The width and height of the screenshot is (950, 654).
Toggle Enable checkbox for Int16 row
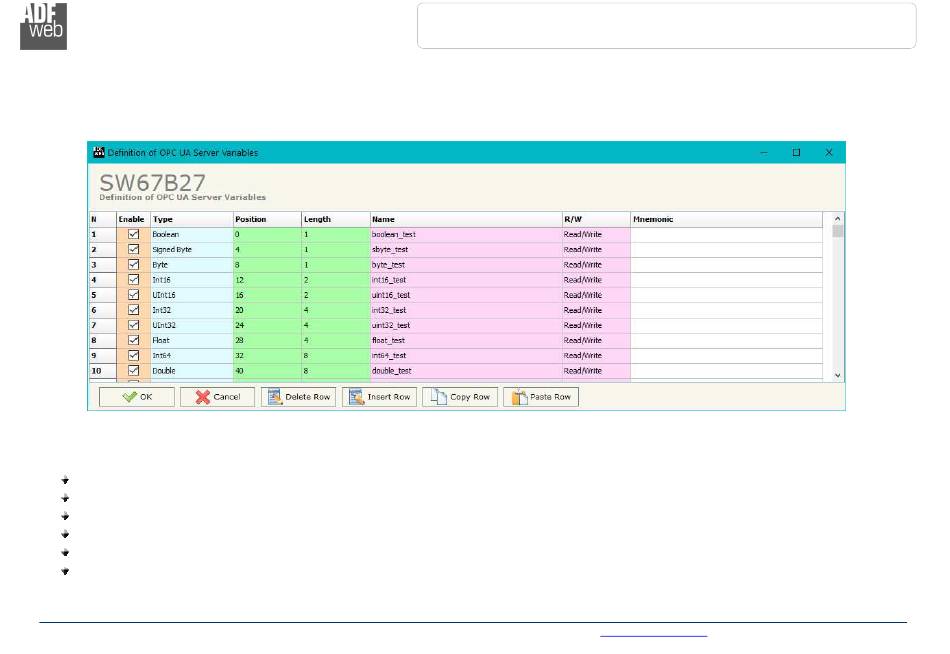[133, 280]
